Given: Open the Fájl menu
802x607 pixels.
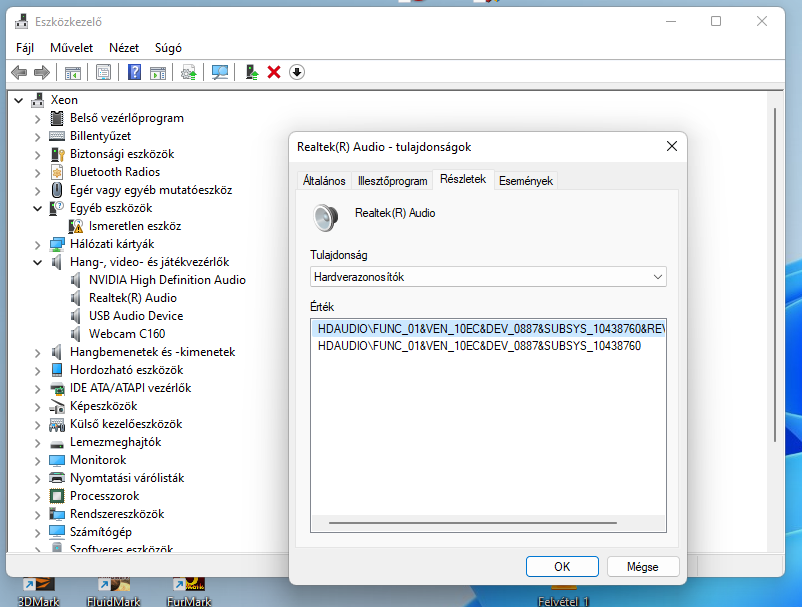Looking at the screenshot, I should [x=25, y=48].
